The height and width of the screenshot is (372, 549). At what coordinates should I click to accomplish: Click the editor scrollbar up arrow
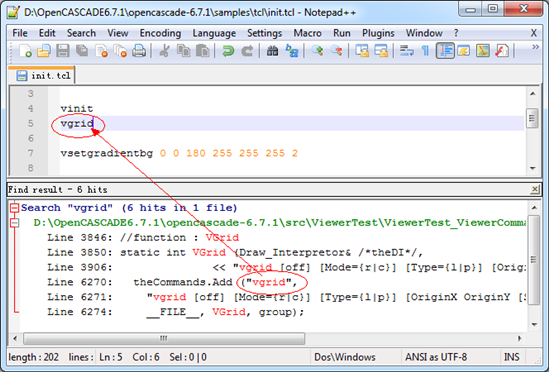coord(532,94)
